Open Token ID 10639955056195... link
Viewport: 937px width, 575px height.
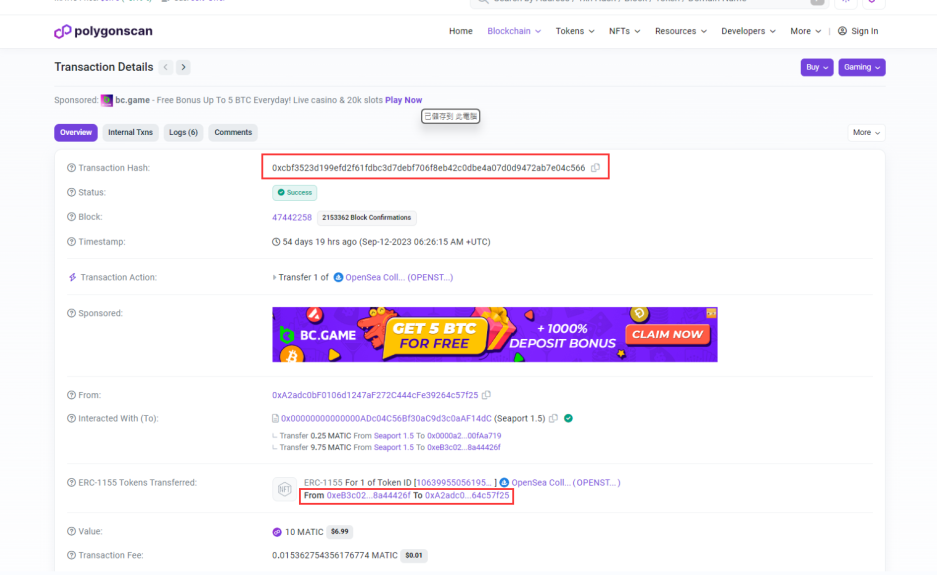(x=454, y=482)
